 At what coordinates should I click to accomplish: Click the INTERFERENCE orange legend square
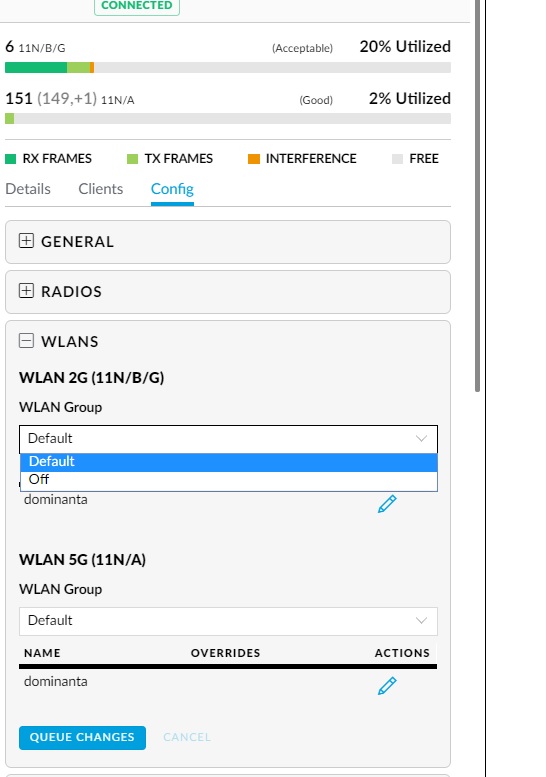pyautogui.click(x=254, y=159)
